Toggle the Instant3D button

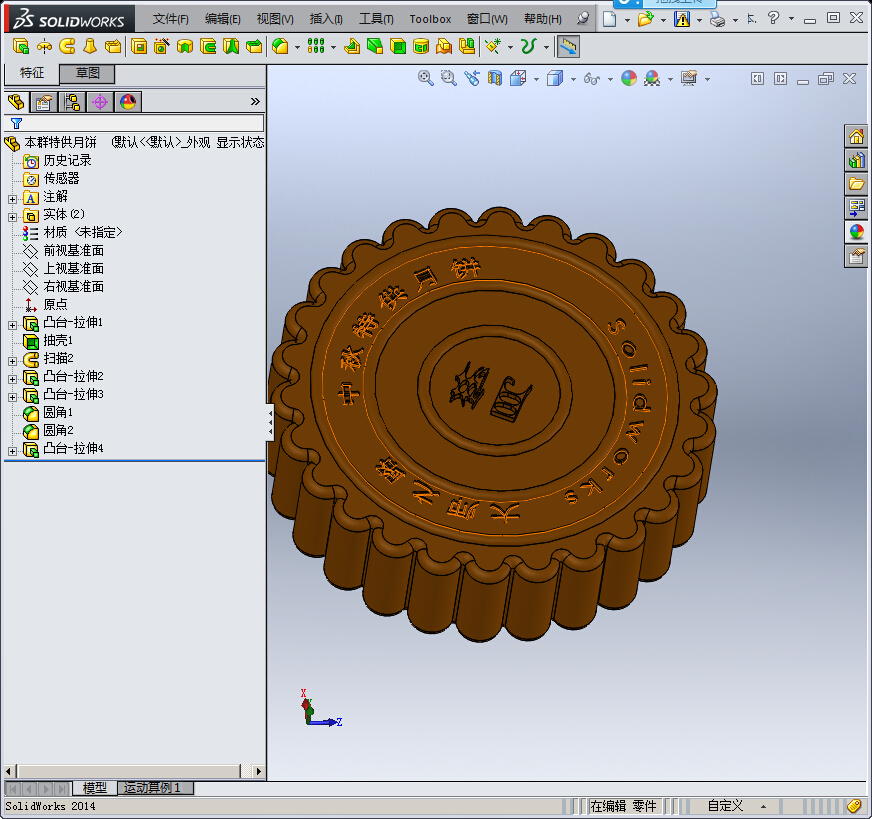[x=568, y=47]
